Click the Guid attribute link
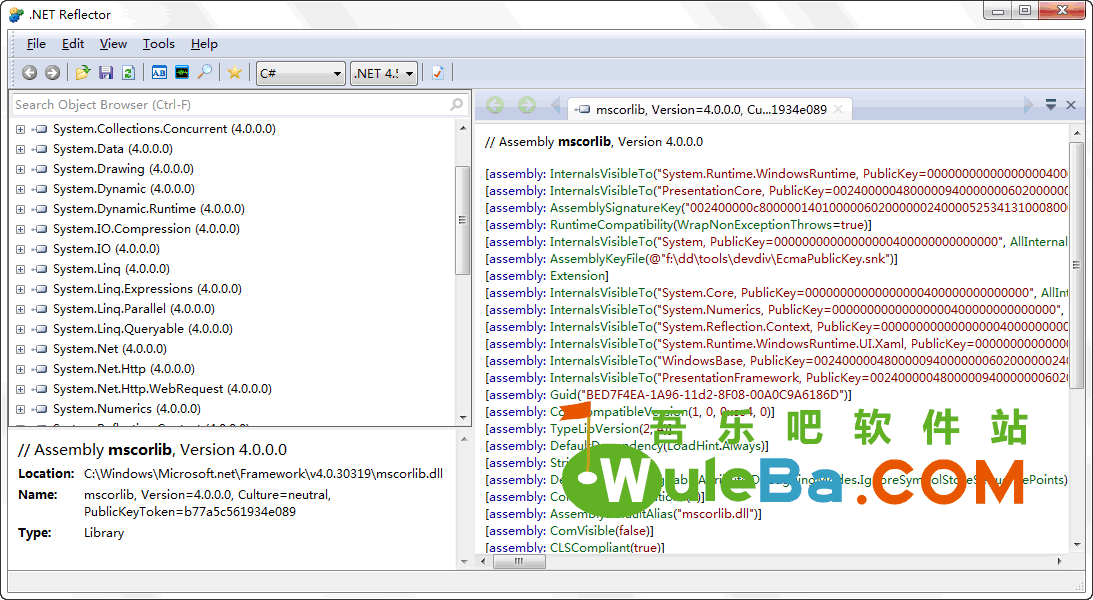 pyautogui.click(x=563, y=395)
